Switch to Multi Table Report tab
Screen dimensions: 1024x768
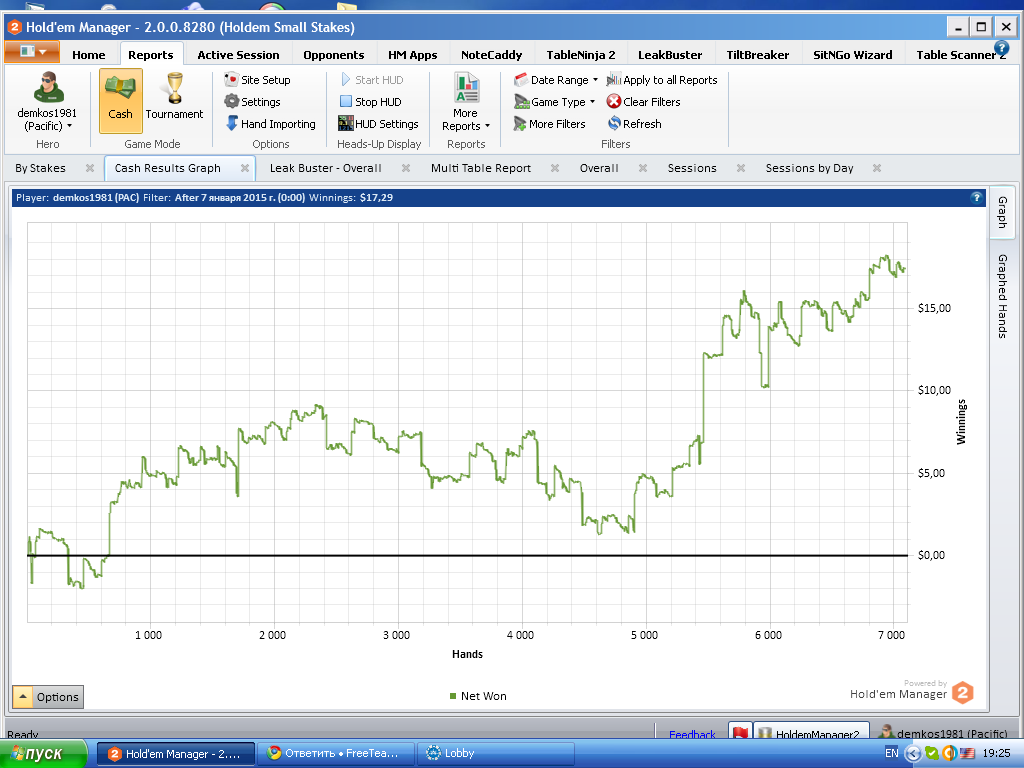481,168
